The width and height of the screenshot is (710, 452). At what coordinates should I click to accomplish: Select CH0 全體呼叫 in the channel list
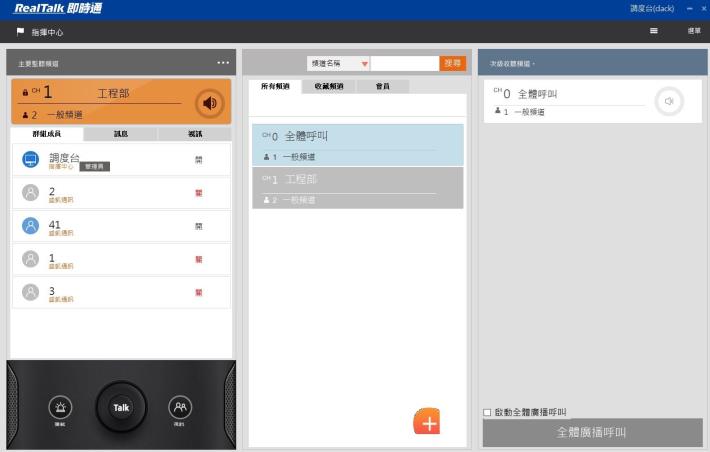[x=358, y=145]
